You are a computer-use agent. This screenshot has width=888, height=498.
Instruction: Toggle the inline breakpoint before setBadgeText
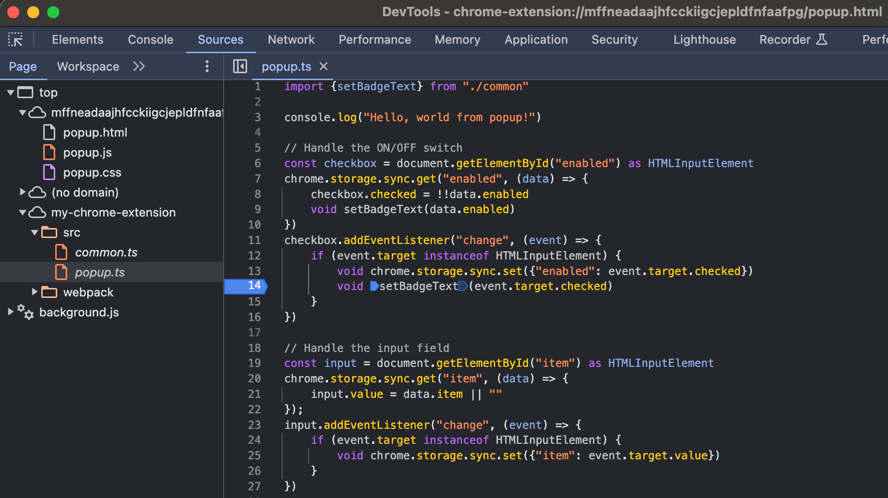374,286
